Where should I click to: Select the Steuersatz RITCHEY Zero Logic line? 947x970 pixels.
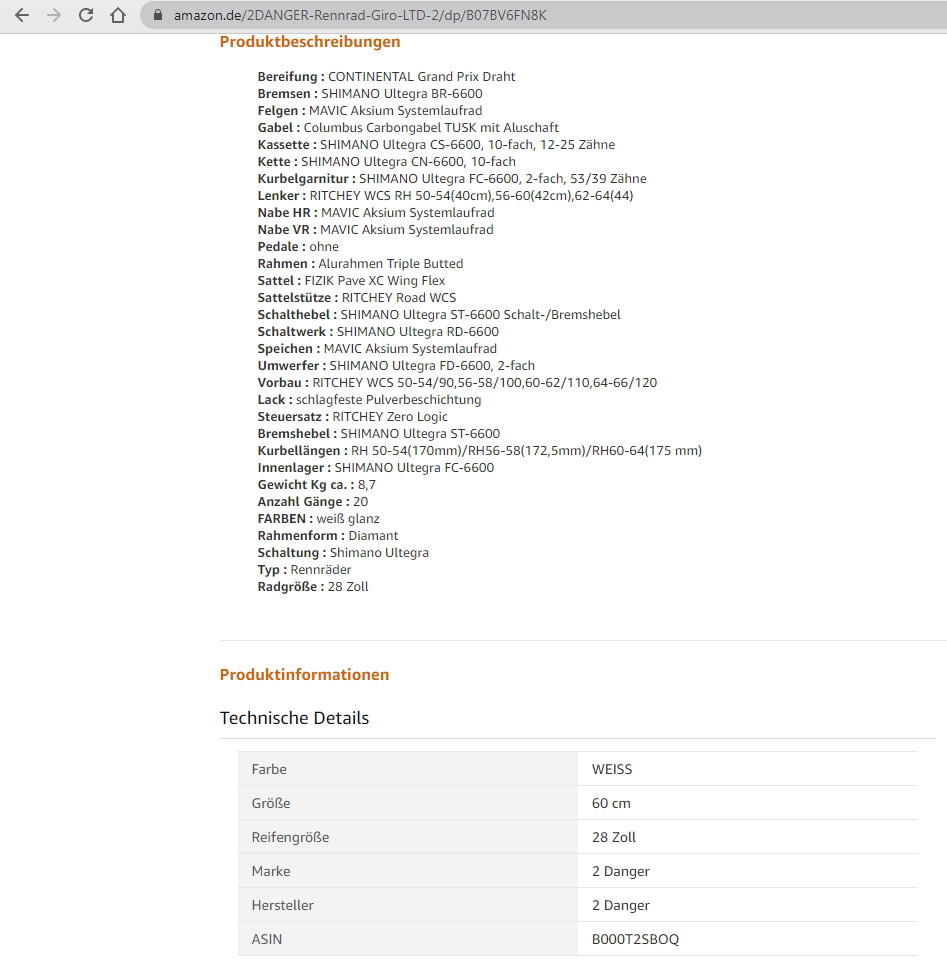[x=353, y=417]
